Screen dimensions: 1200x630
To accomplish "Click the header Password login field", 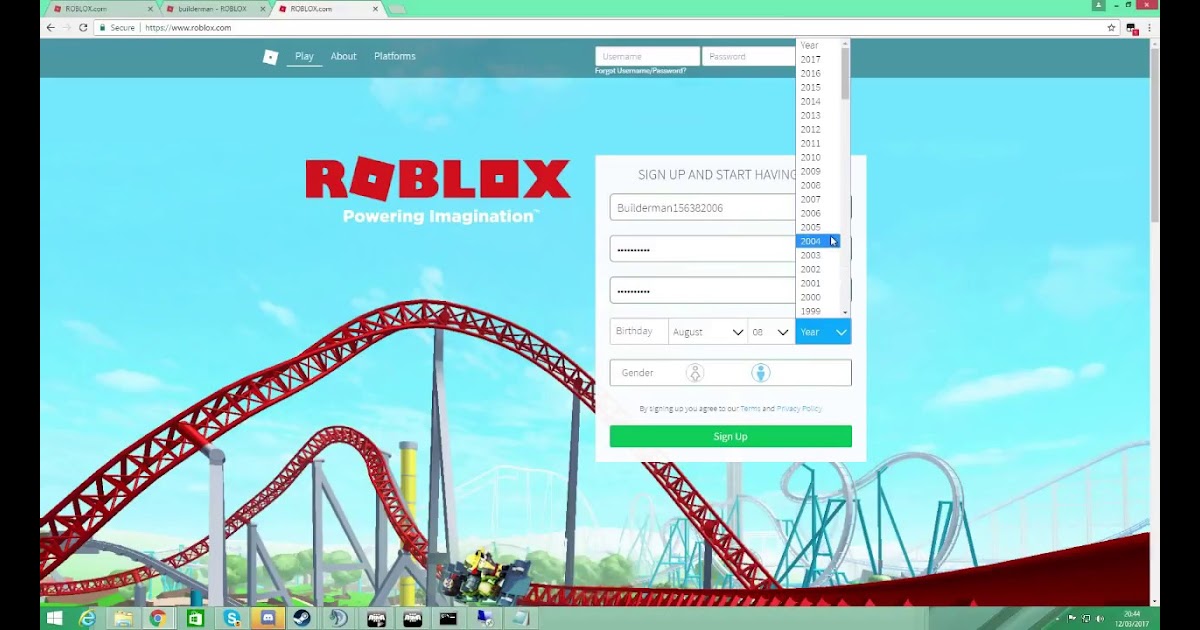I will pyautogui.click(x=749, y=56).
